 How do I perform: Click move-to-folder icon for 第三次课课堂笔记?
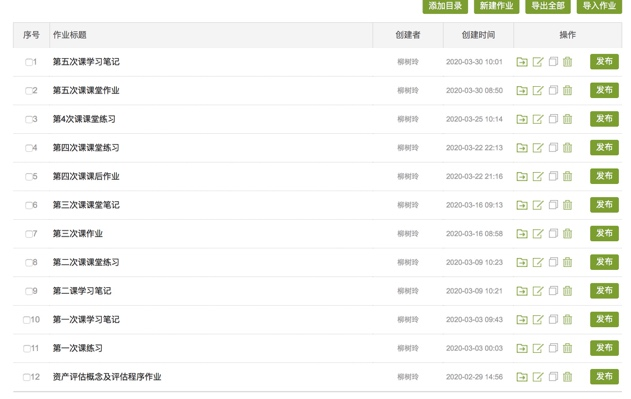point(522,205)
